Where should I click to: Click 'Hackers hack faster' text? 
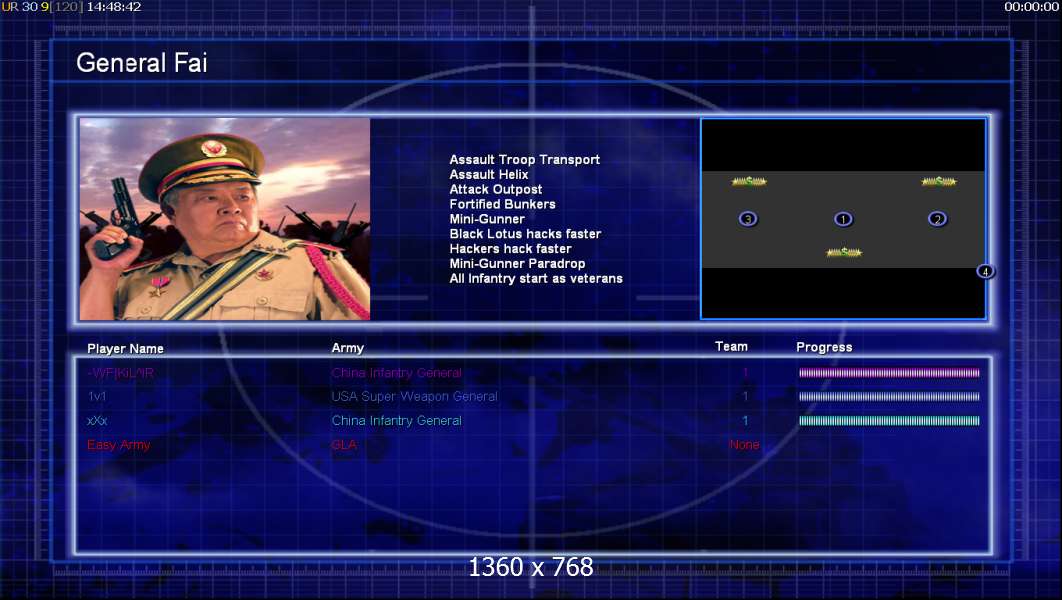[511, 249]
